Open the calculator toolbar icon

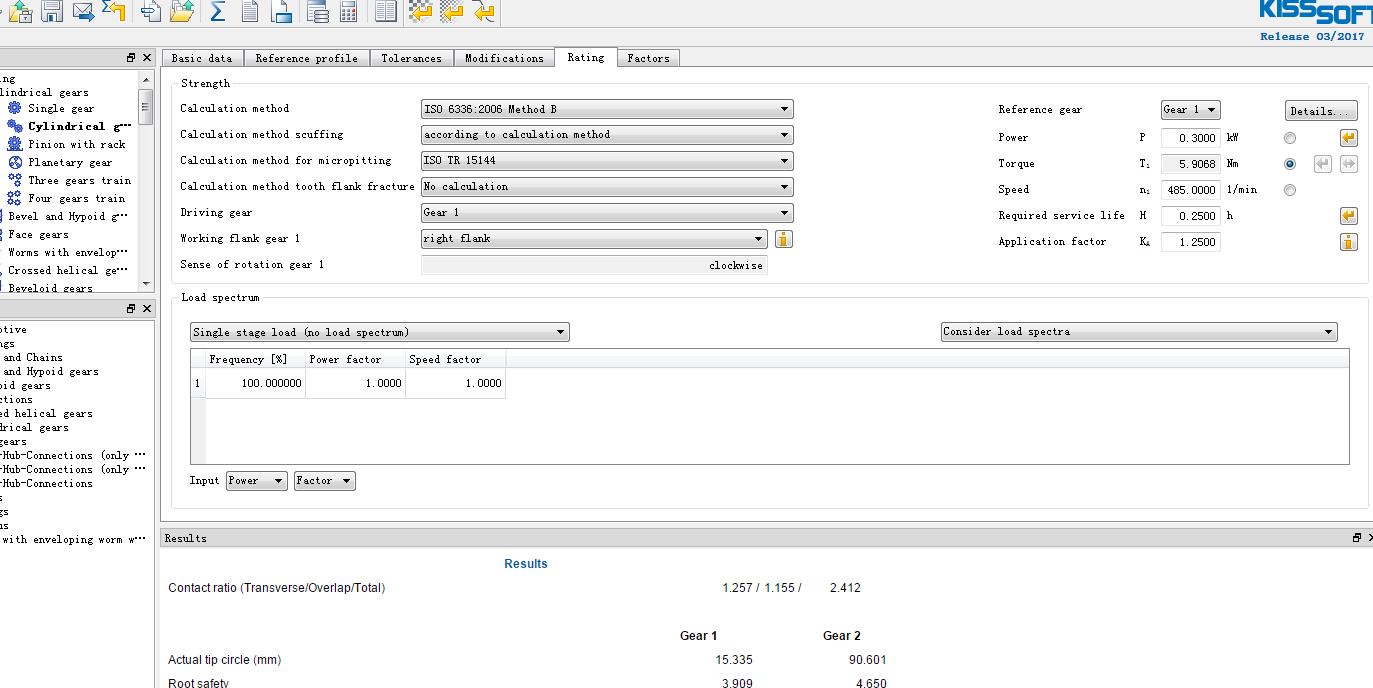click(348, 12)
